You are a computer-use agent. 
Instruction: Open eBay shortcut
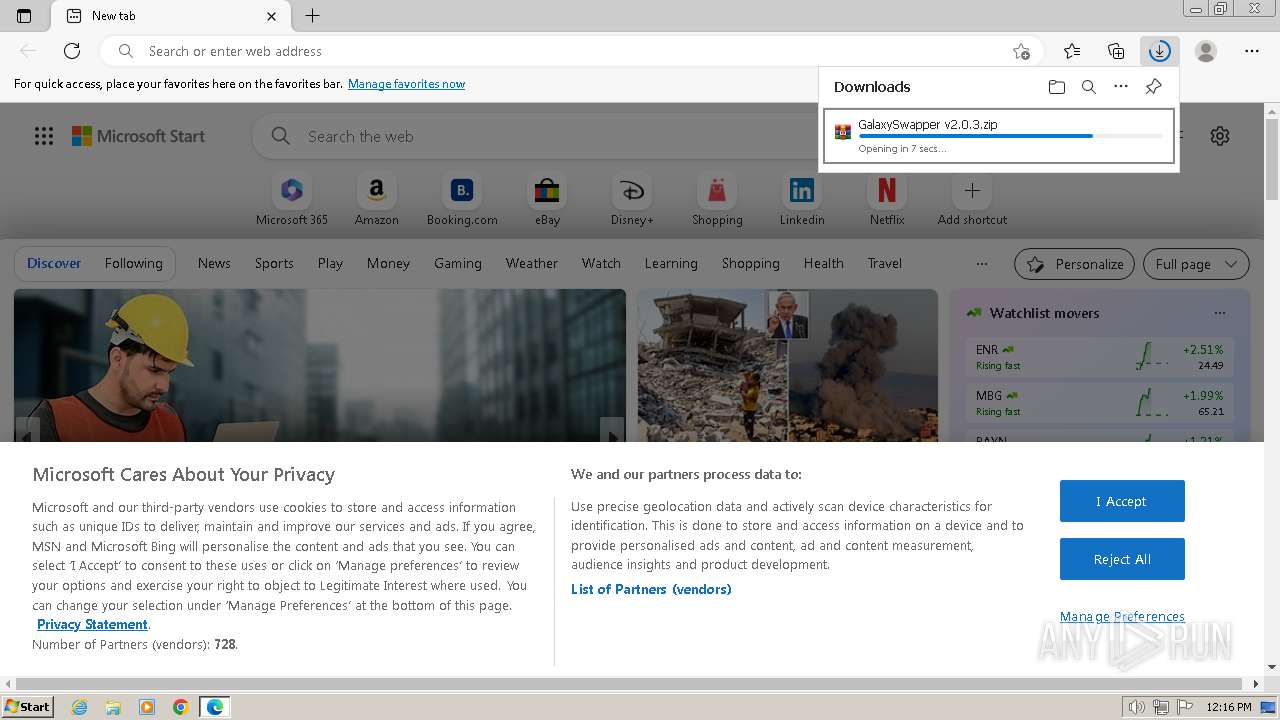click(x=547, y=199)
